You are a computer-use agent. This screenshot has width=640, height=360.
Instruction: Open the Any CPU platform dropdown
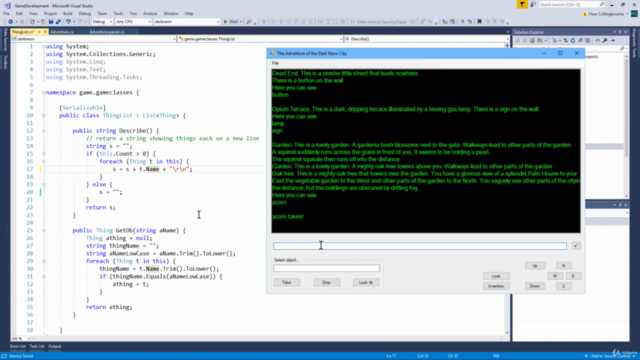(x=133, y=22)
